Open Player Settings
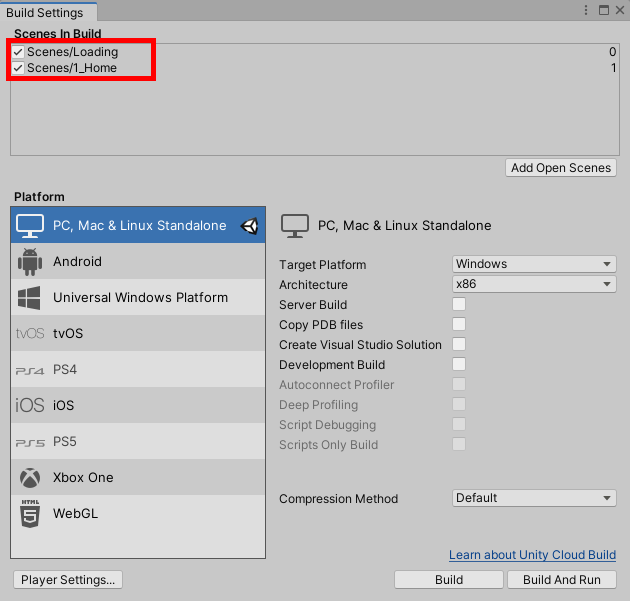The image size is (630, 601). pyautogui.click(x=68, y=580)
